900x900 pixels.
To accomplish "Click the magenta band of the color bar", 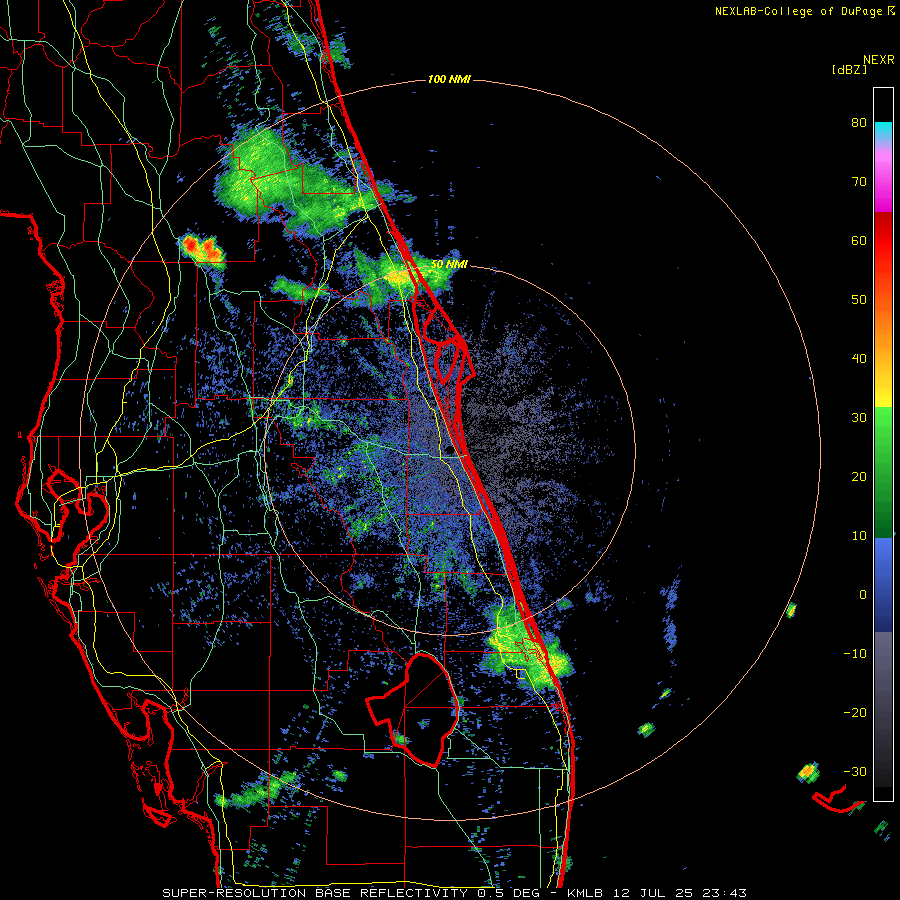I will coord(883,184).
